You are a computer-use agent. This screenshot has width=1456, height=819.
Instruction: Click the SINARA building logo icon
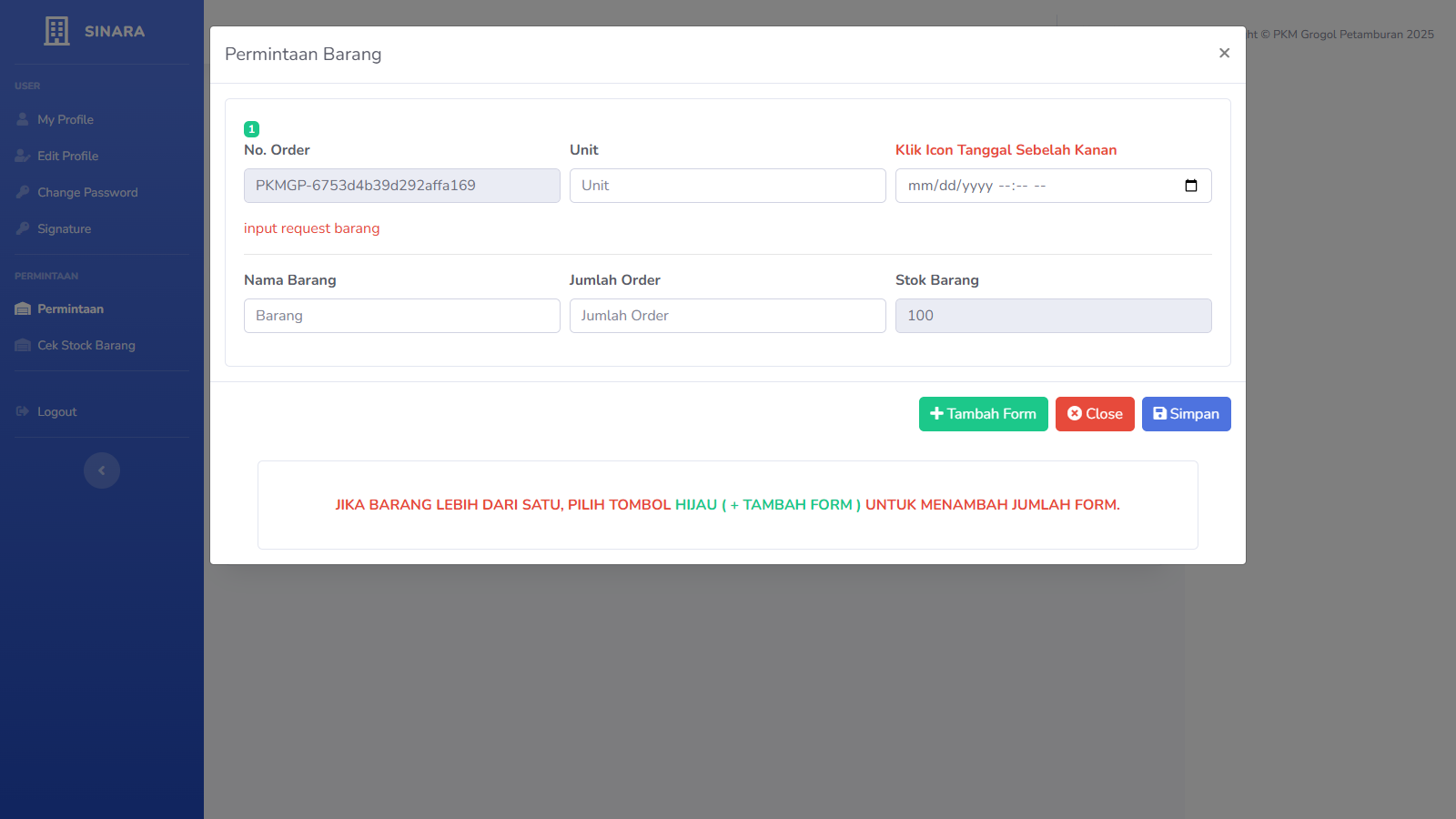click(56, 31)
